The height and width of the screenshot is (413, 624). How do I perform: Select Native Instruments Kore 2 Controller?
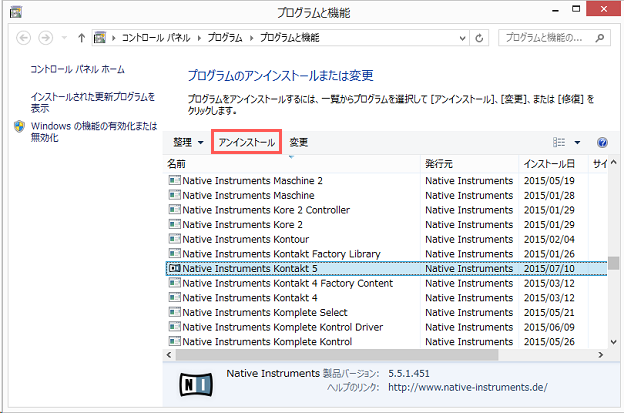click(x=385, y=210)
